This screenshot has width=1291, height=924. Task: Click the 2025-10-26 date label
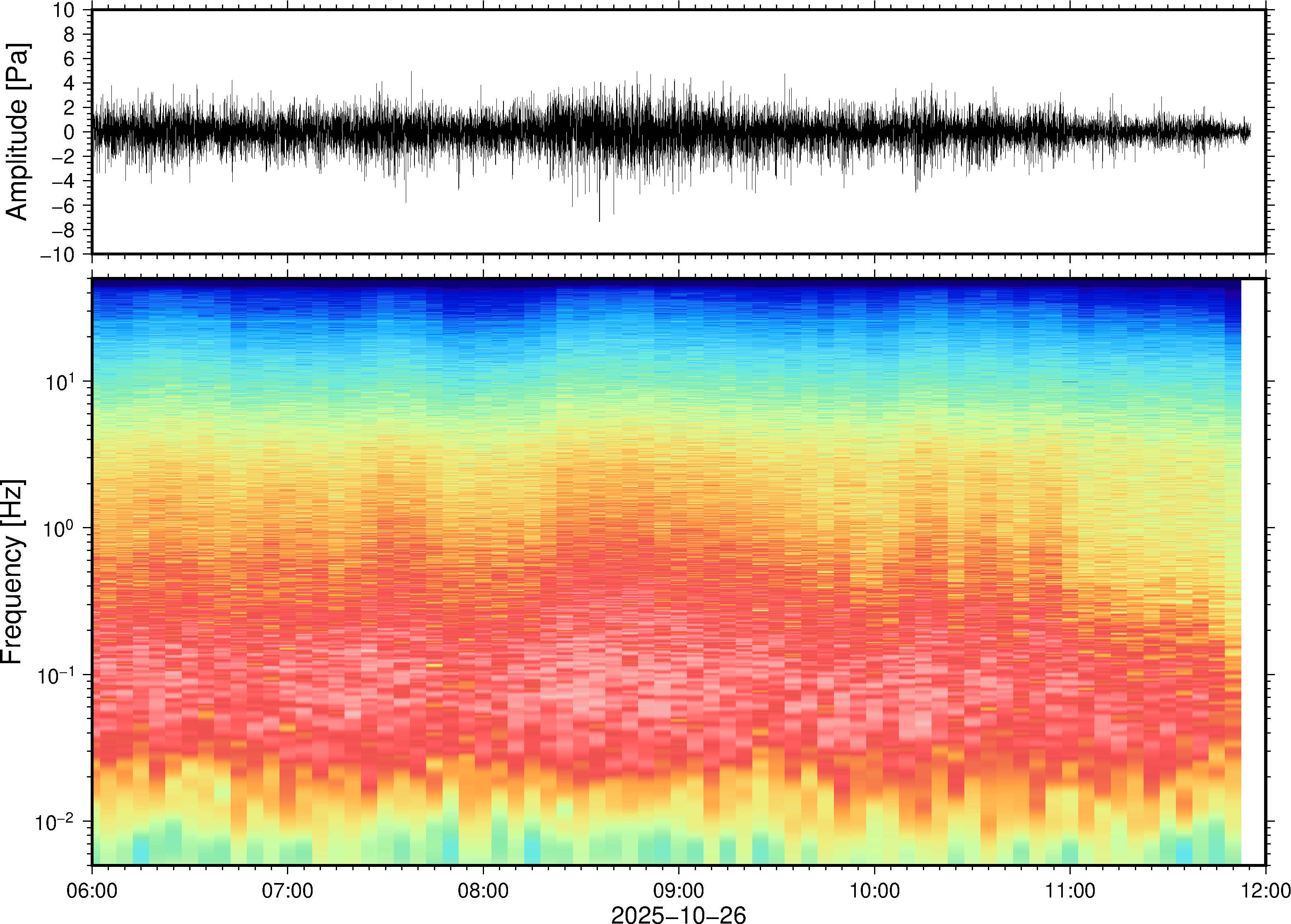678,915
